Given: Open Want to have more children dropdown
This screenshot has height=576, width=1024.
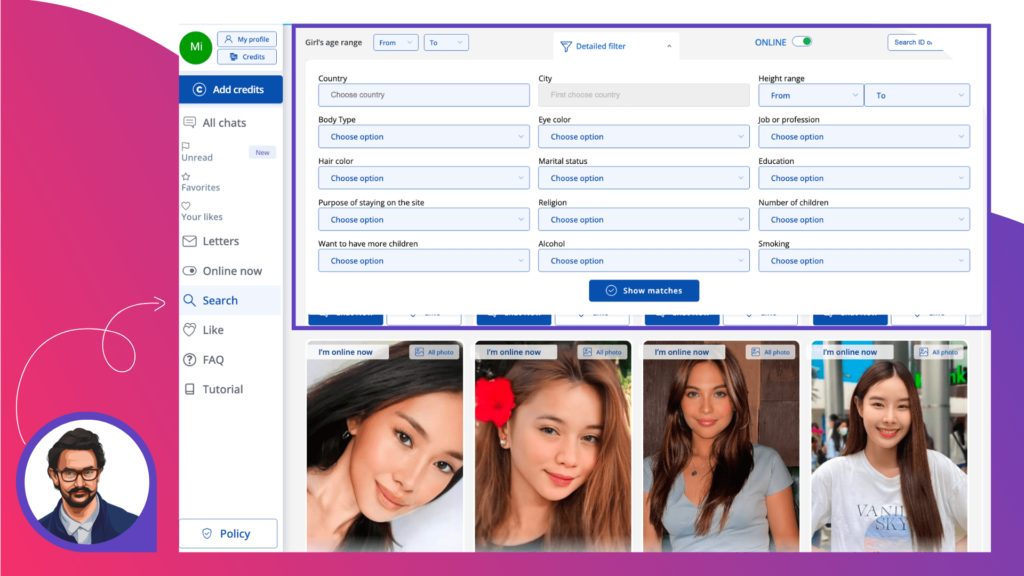Looking at the screenshot, I should click(x=424, y=261).
